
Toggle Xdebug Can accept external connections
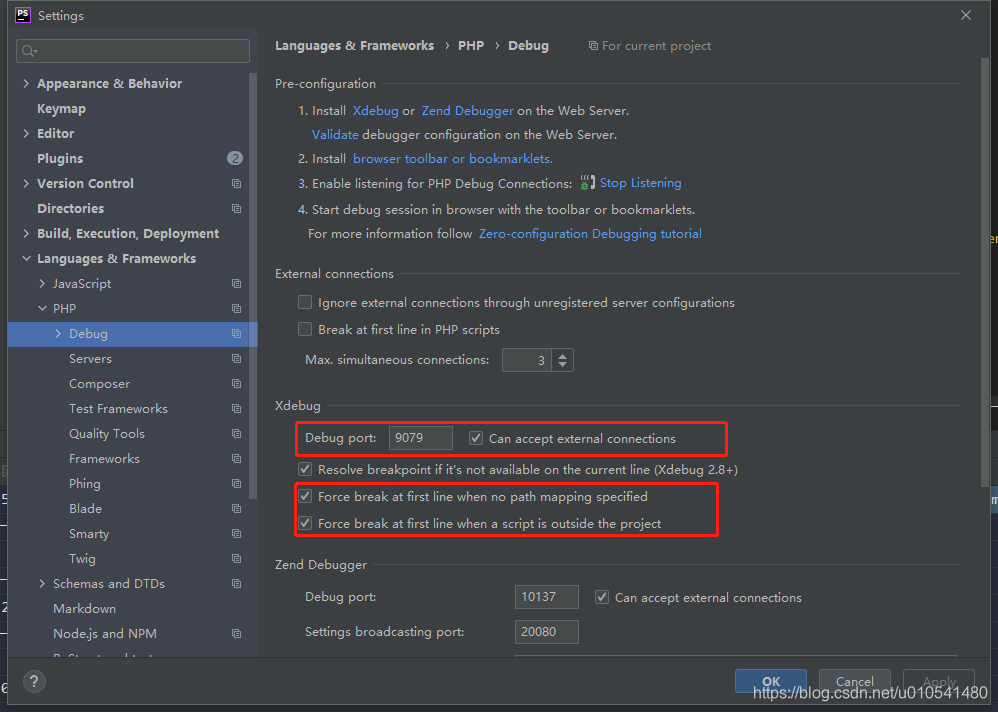coord(475,438)
